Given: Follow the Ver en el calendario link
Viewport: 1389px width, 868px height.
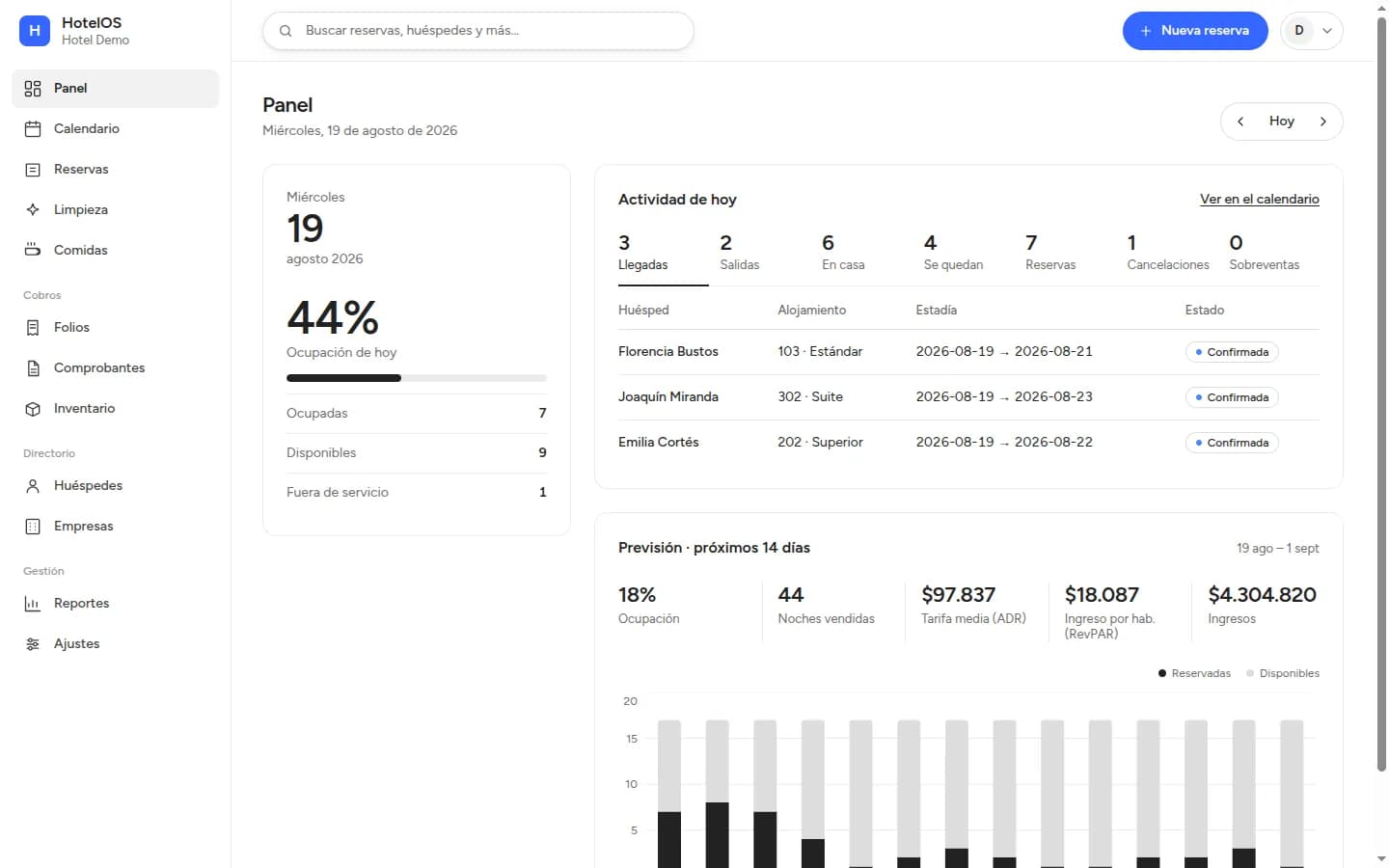Looking at the screenshot, I should click(x=1260, y=200).
